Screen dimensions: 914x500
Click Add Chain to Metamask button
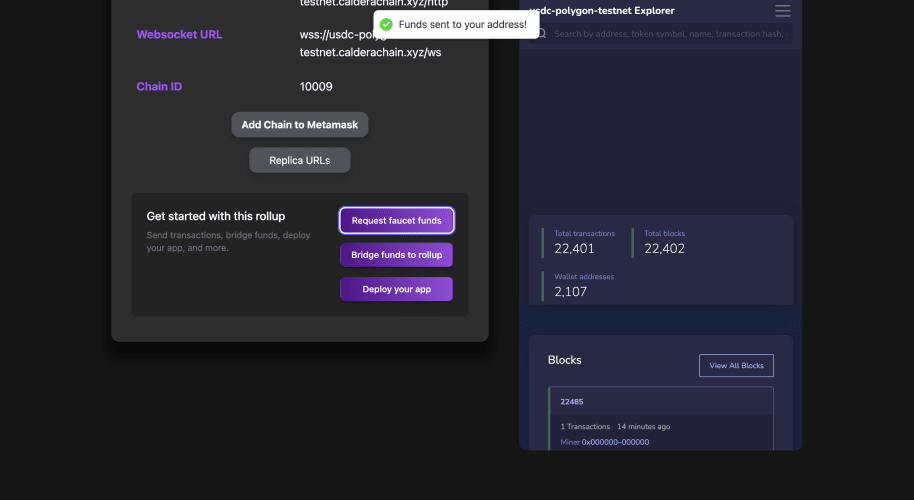[x=300, y=125]
